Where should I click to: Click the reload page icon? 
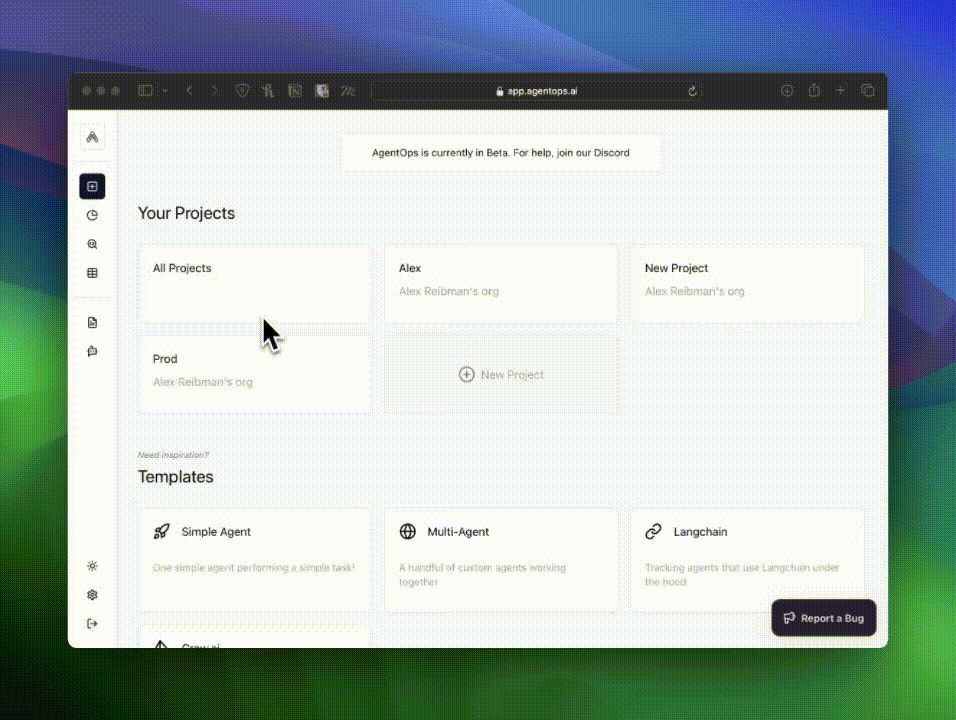[x=692, y=91]
